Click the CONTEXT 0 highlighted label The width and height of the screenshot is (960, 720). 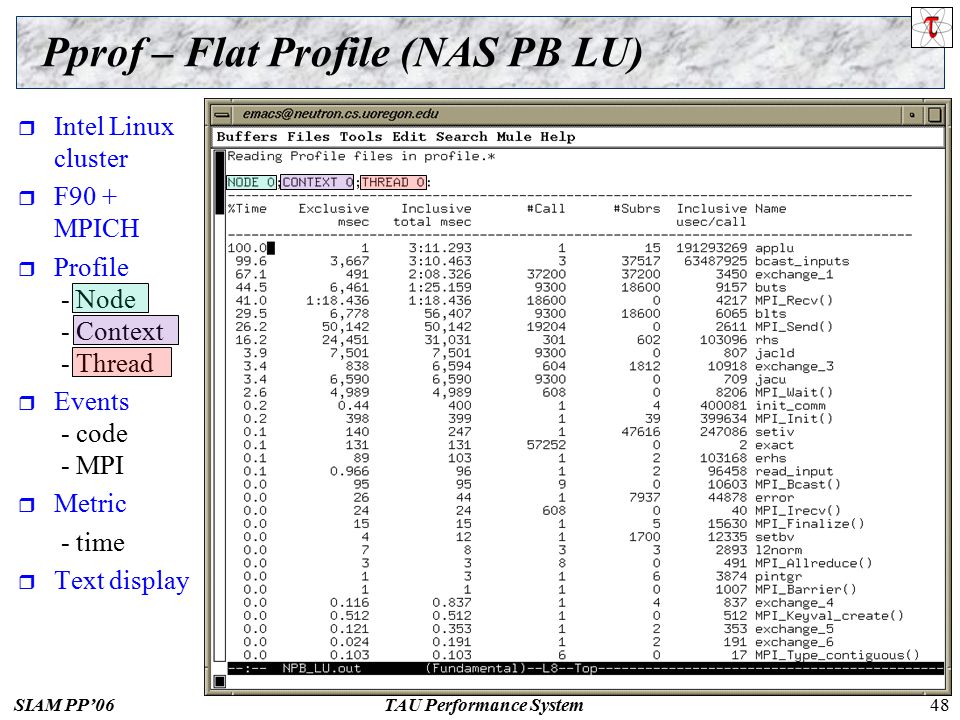317,182
